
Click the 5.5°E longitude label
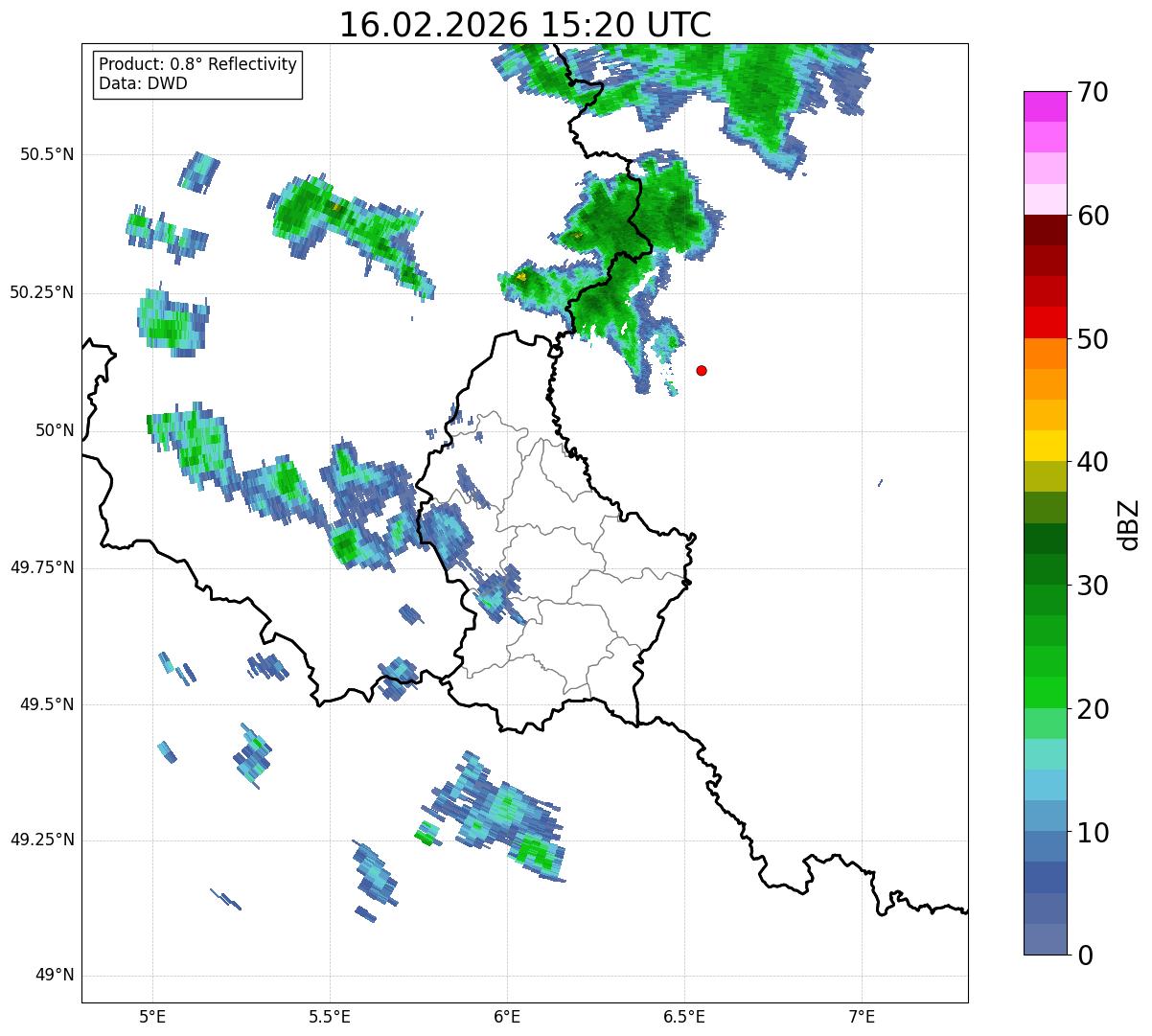click(330, 1016)
